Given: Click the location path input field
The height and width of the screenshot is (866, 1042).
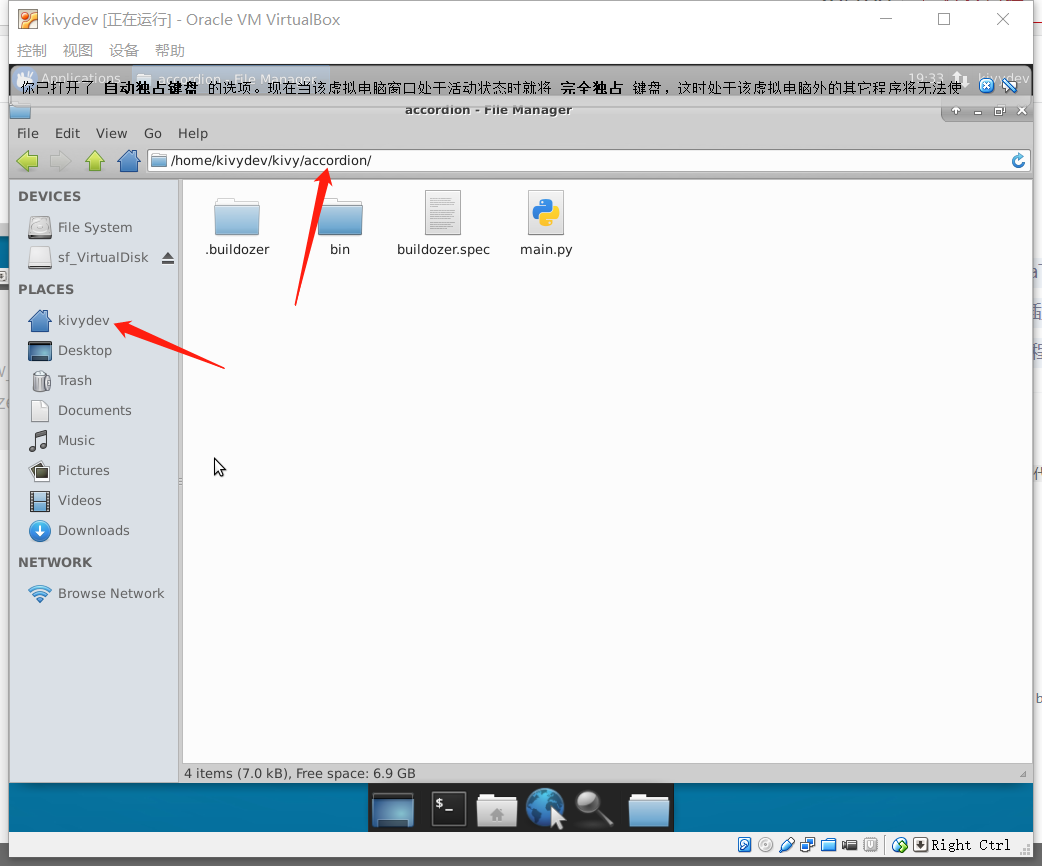Looking at the screenshot, I should [x=588, y=160].
